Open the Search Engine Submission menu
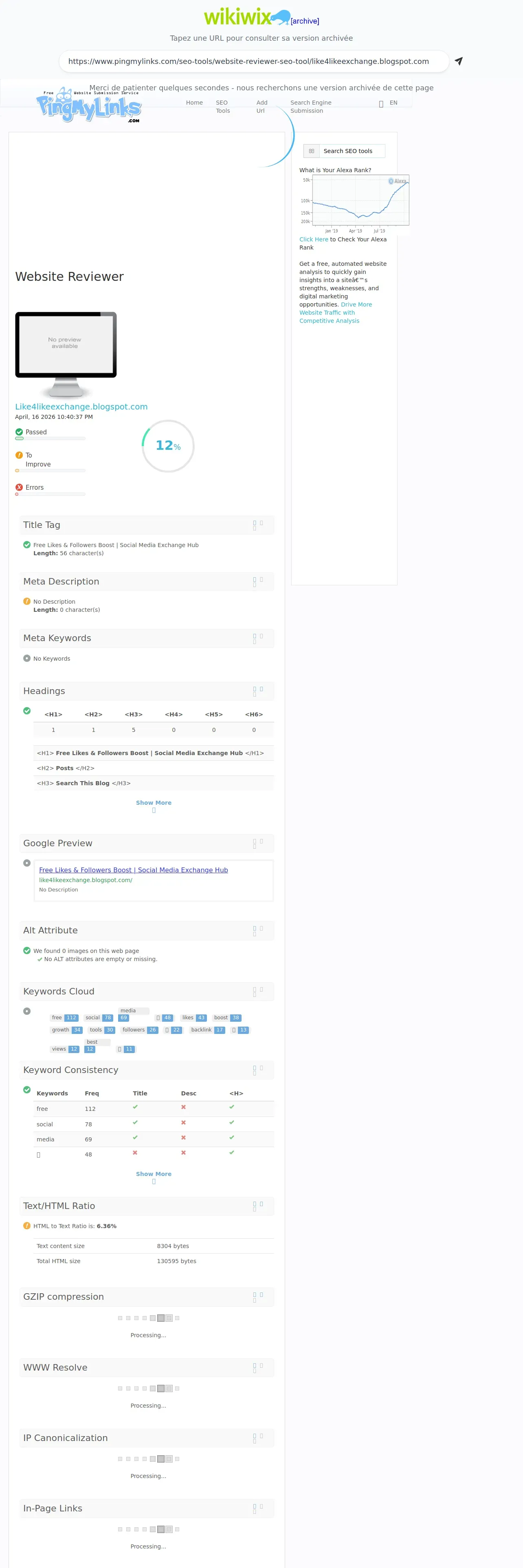This screenshot has width=523, height=1568. pos(310,107)
